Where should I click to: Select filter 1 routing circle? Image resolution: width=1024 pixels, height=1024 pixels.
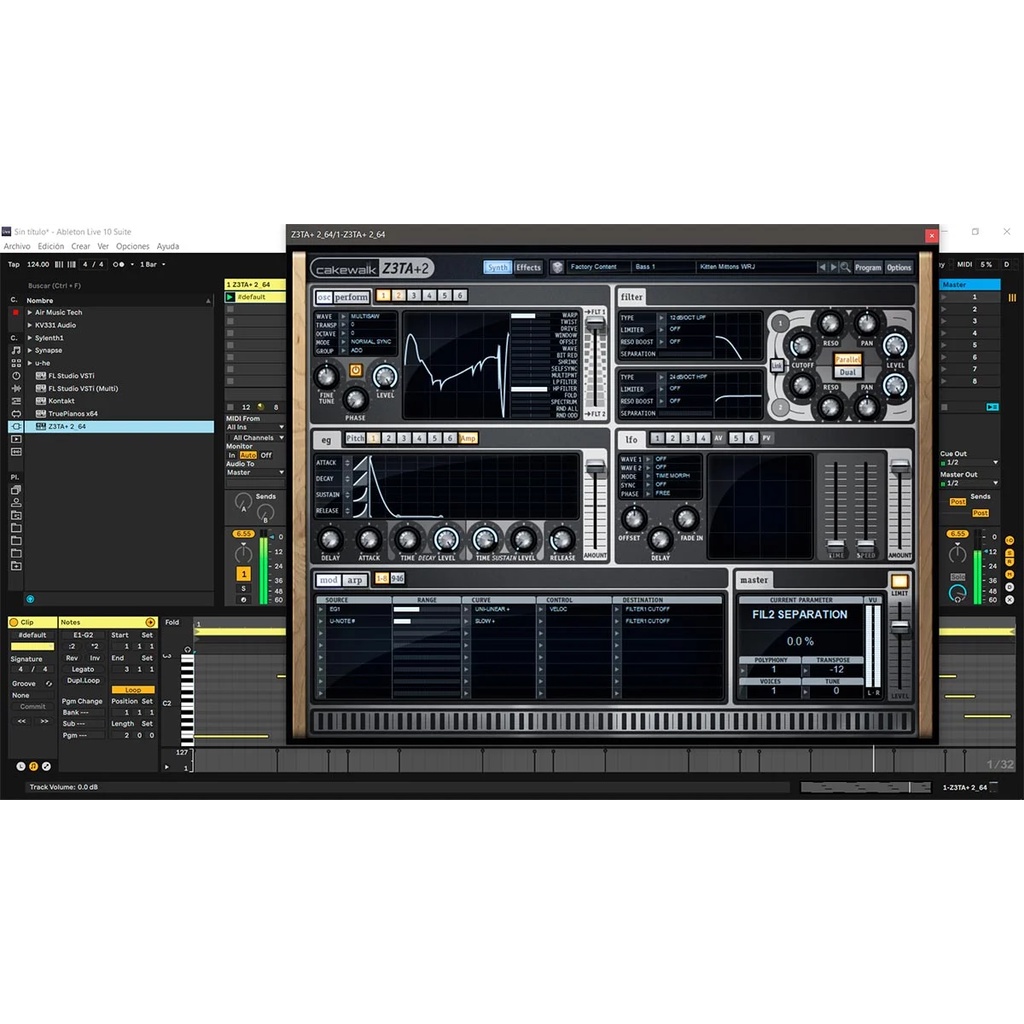pyautogui.click(x=780, y=323)
